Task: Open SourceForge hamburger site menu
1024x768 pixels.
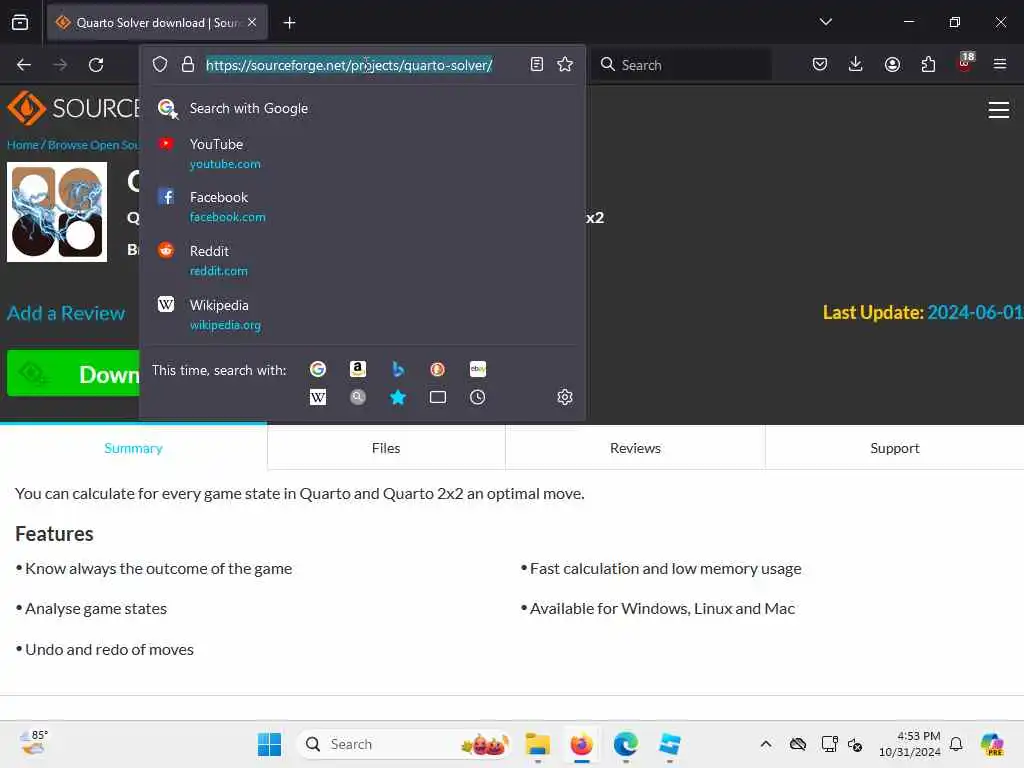Action: [x=999, y=110]
